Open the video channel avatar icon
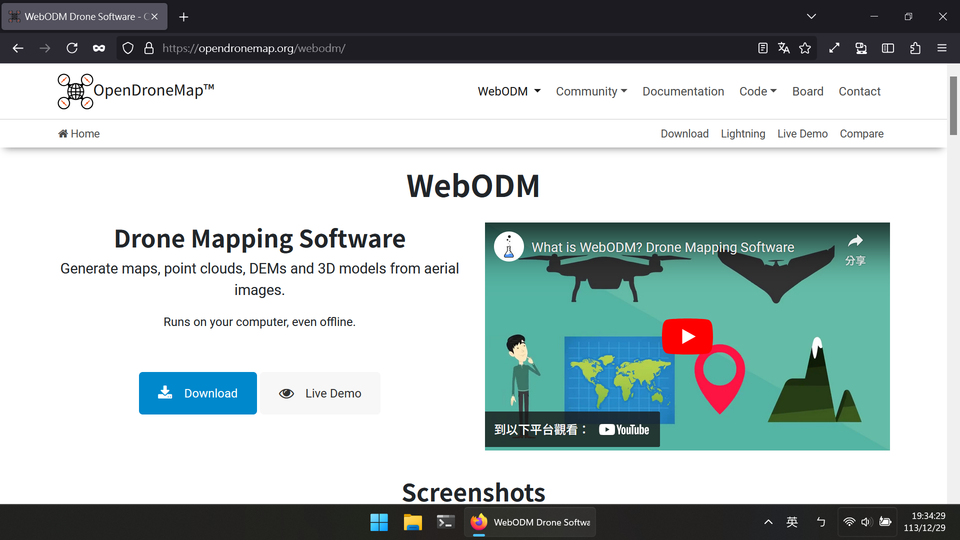The height and width of the screenshot is (540, 960). (509, 247)
